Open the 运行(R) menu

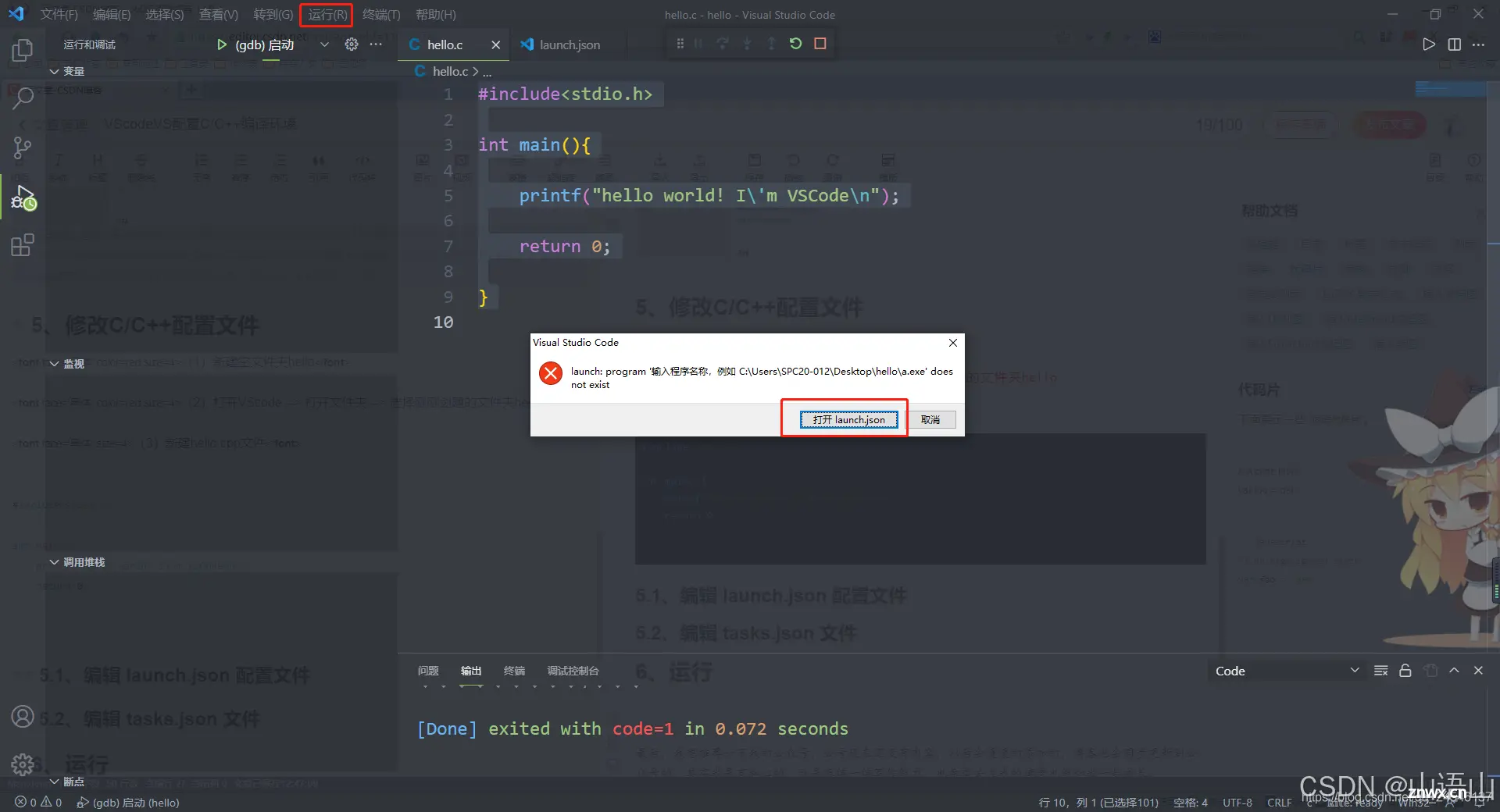(x=327, y=15)
